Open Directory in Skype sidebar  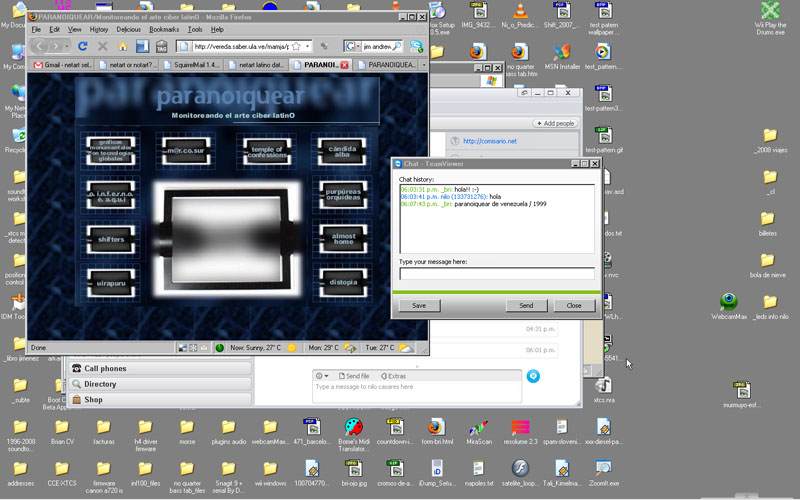(x=160, y=384)
